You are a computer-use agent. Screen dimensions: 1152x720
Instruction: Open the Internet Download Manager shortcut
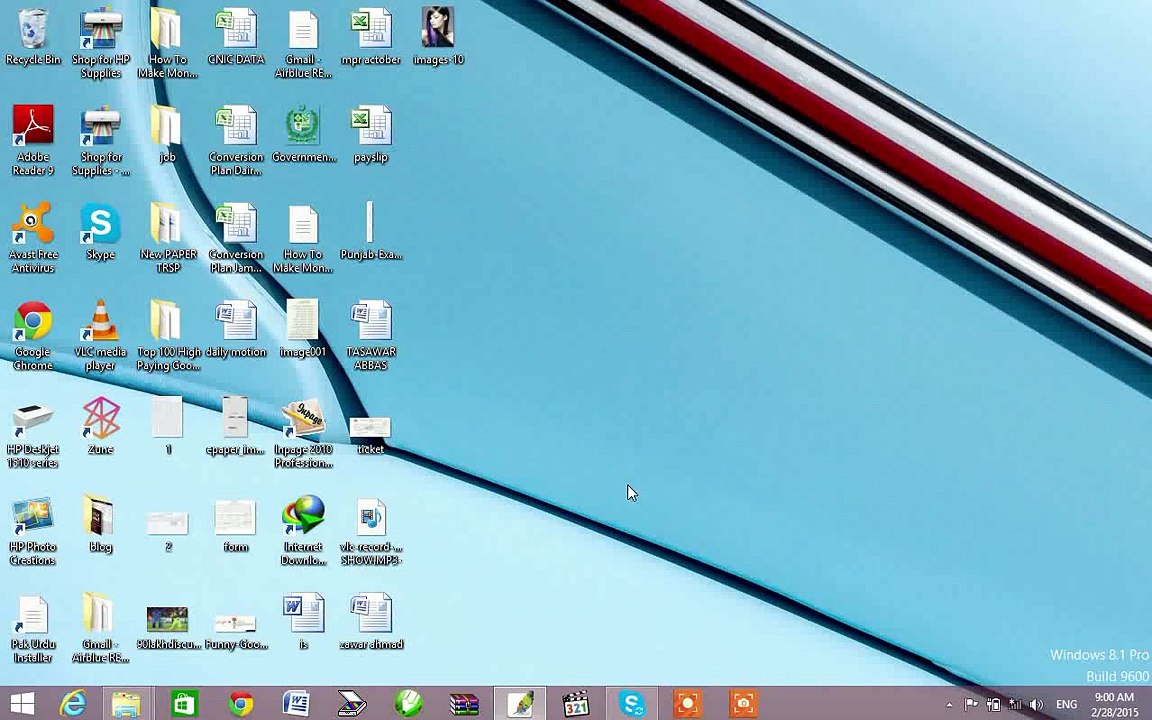pos(303,530)
